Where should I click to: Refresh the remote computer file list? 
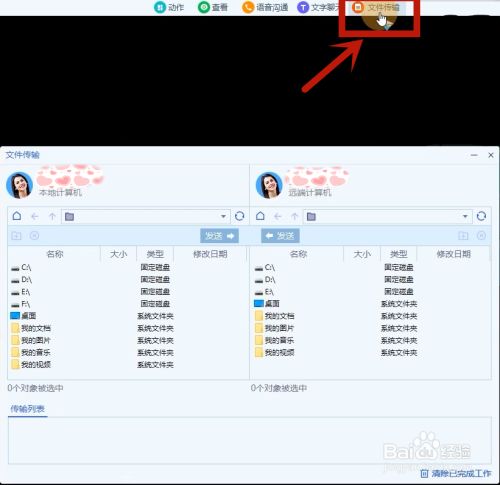point(481,216)
